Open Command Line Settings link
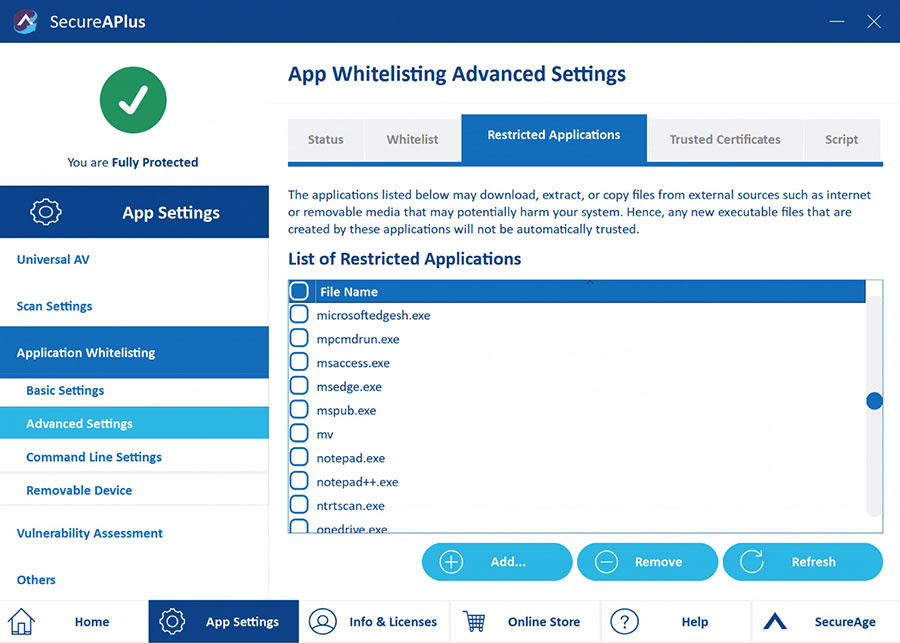 coord(94,457)
